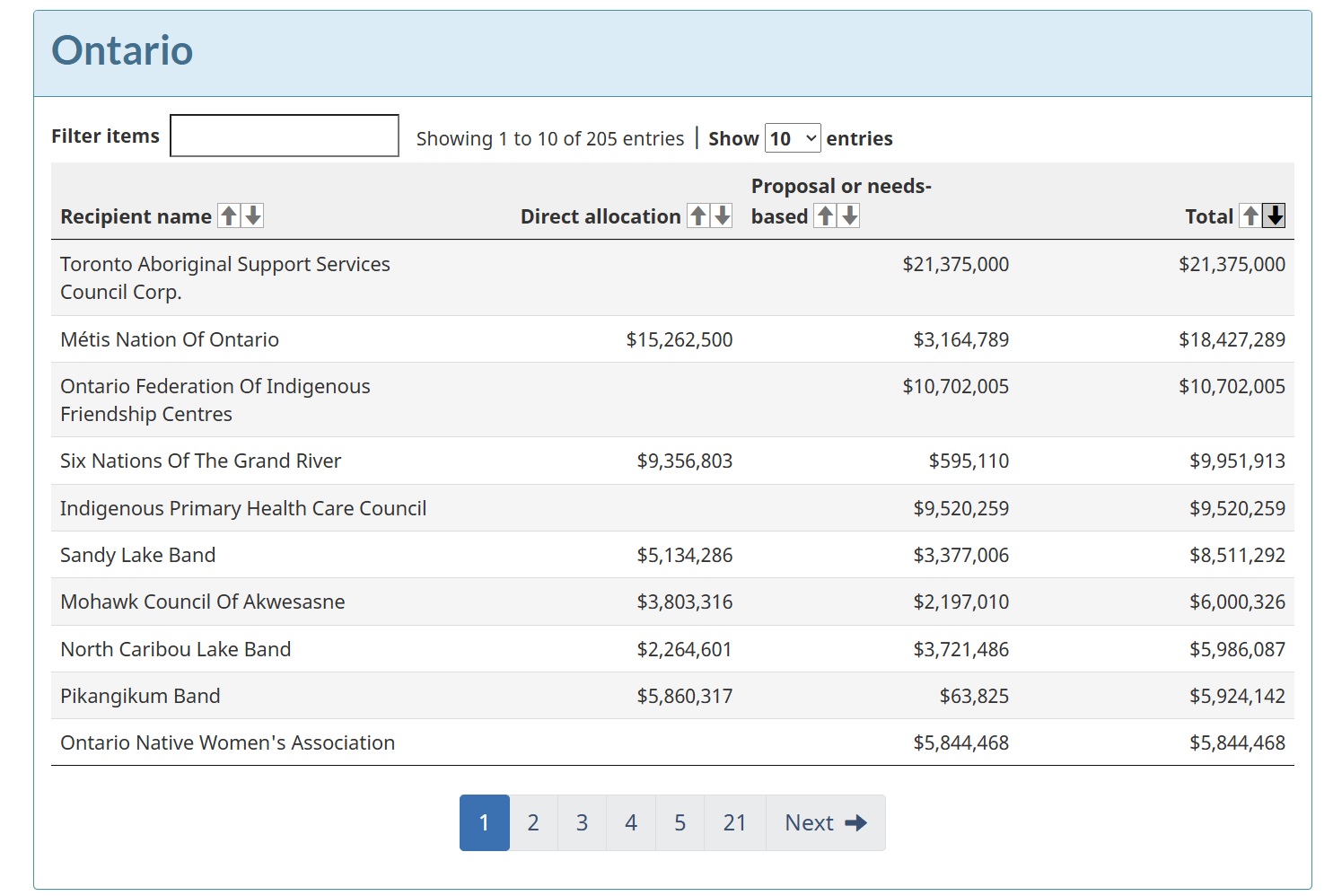Image resolution: width=1333 pixels, height=896 pixels.
Task: Click the Proposal or needs-based header text
Action: coord(841,201)
